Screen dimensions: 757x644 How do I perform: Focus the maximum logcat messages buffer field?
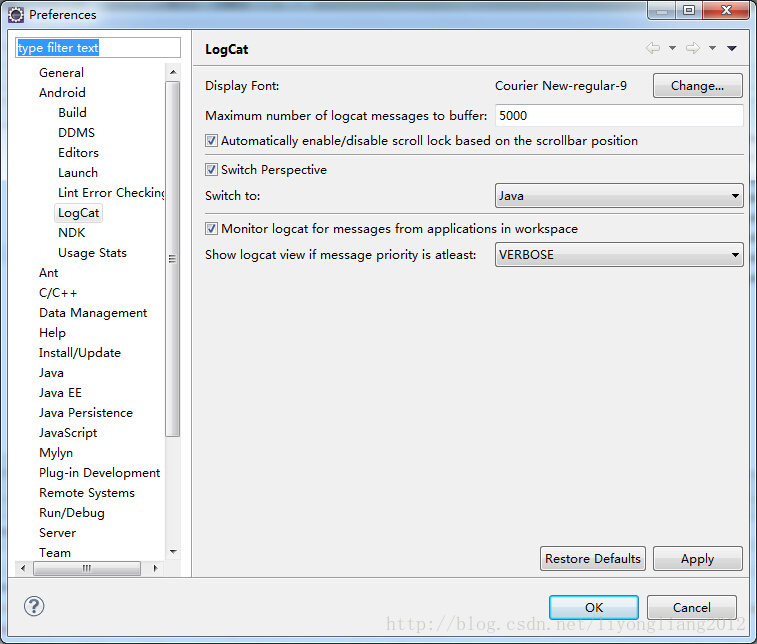click(619, 116)
